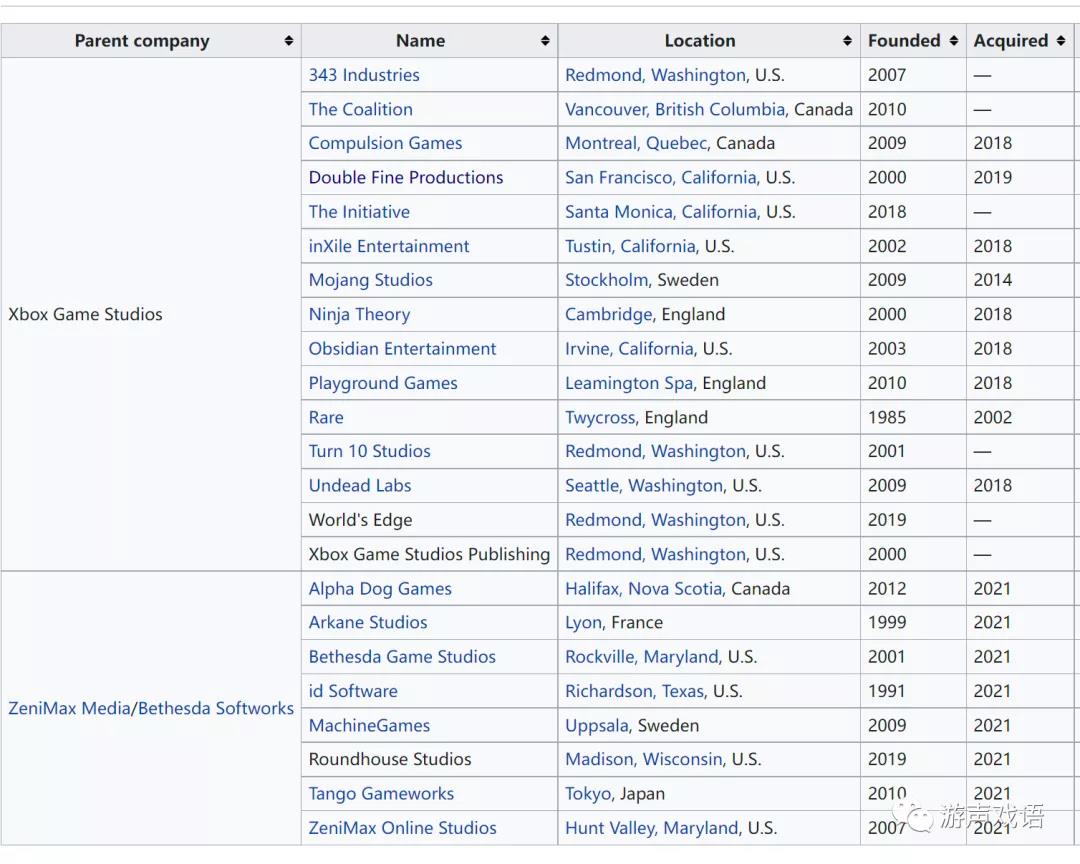The height and width of the screenshot is (864, 1080).
Task: Open Halifax, Nova Scotia location link
Action: click(644, 589)
